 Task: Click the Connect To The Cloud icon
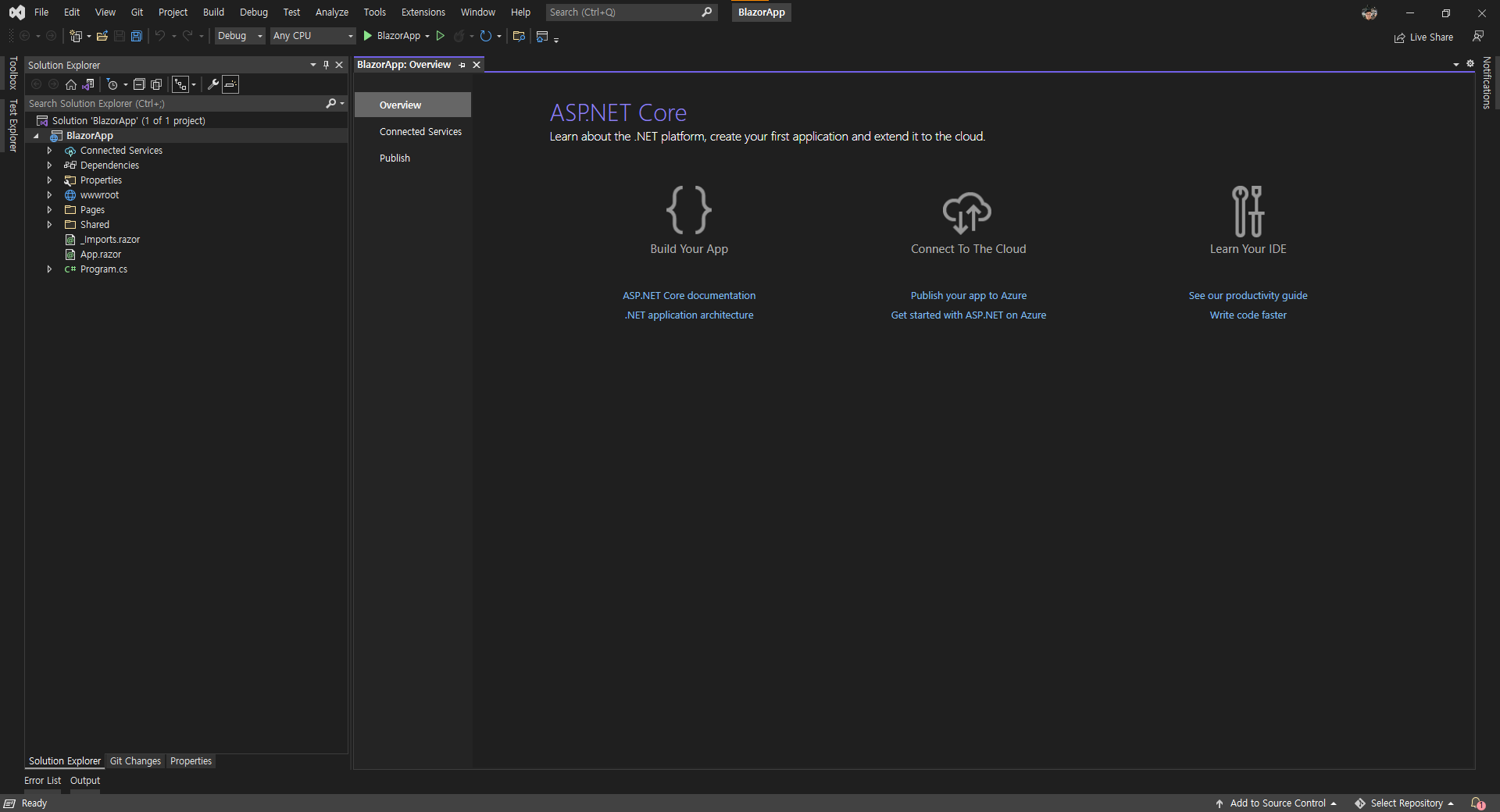[967, 212]
